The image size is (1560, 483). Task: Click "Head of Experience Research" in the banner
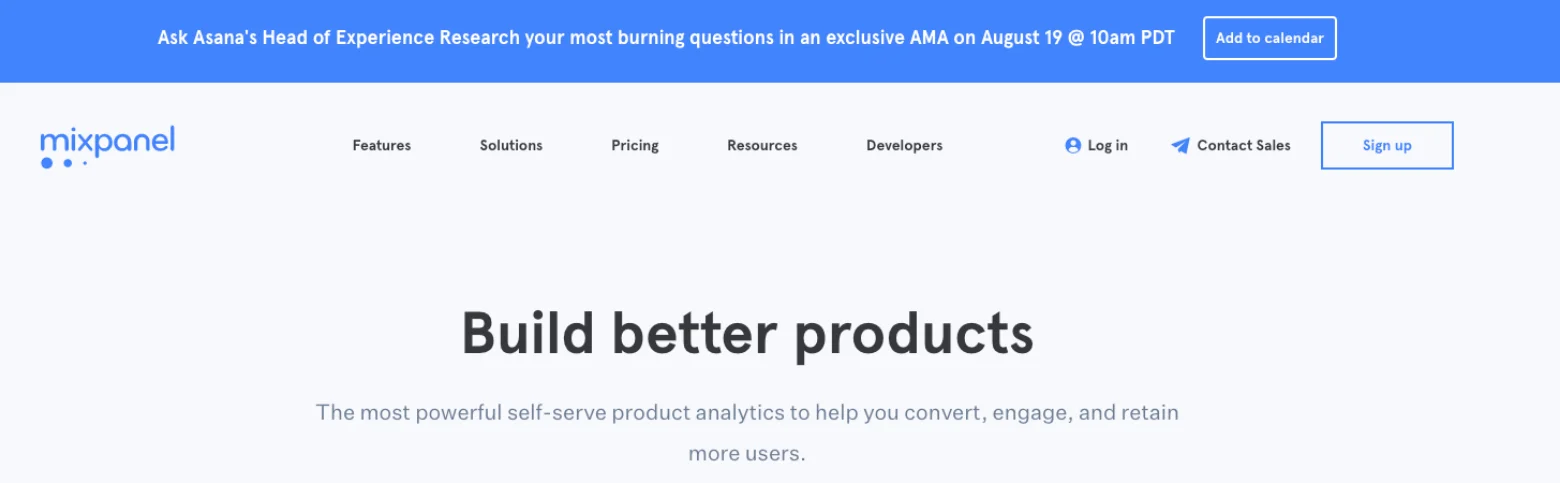[x=391, y=38]
